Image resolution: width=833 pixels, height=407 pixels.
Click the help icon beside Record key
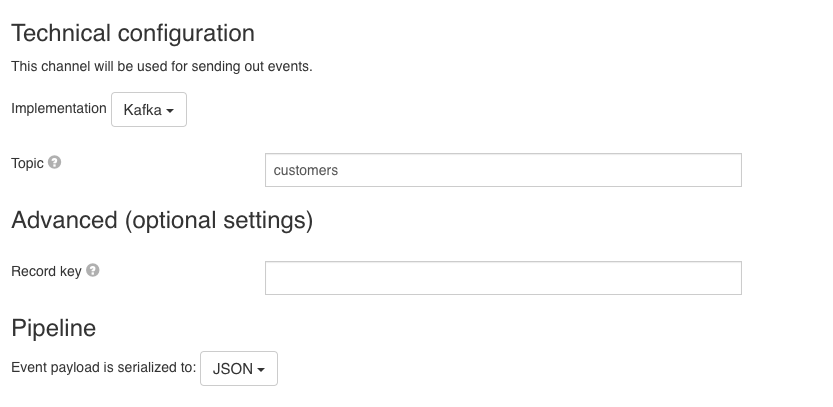[92, 270]
